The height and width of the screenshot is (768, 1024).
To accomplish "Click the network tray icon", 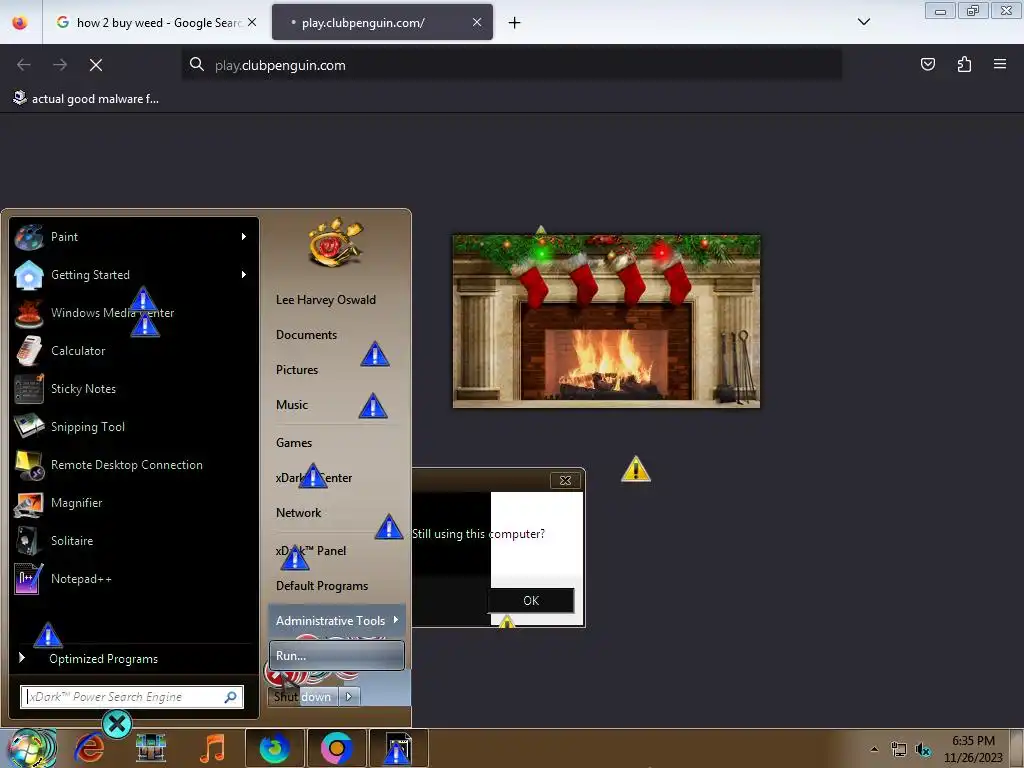I will (x=899, y=749).
